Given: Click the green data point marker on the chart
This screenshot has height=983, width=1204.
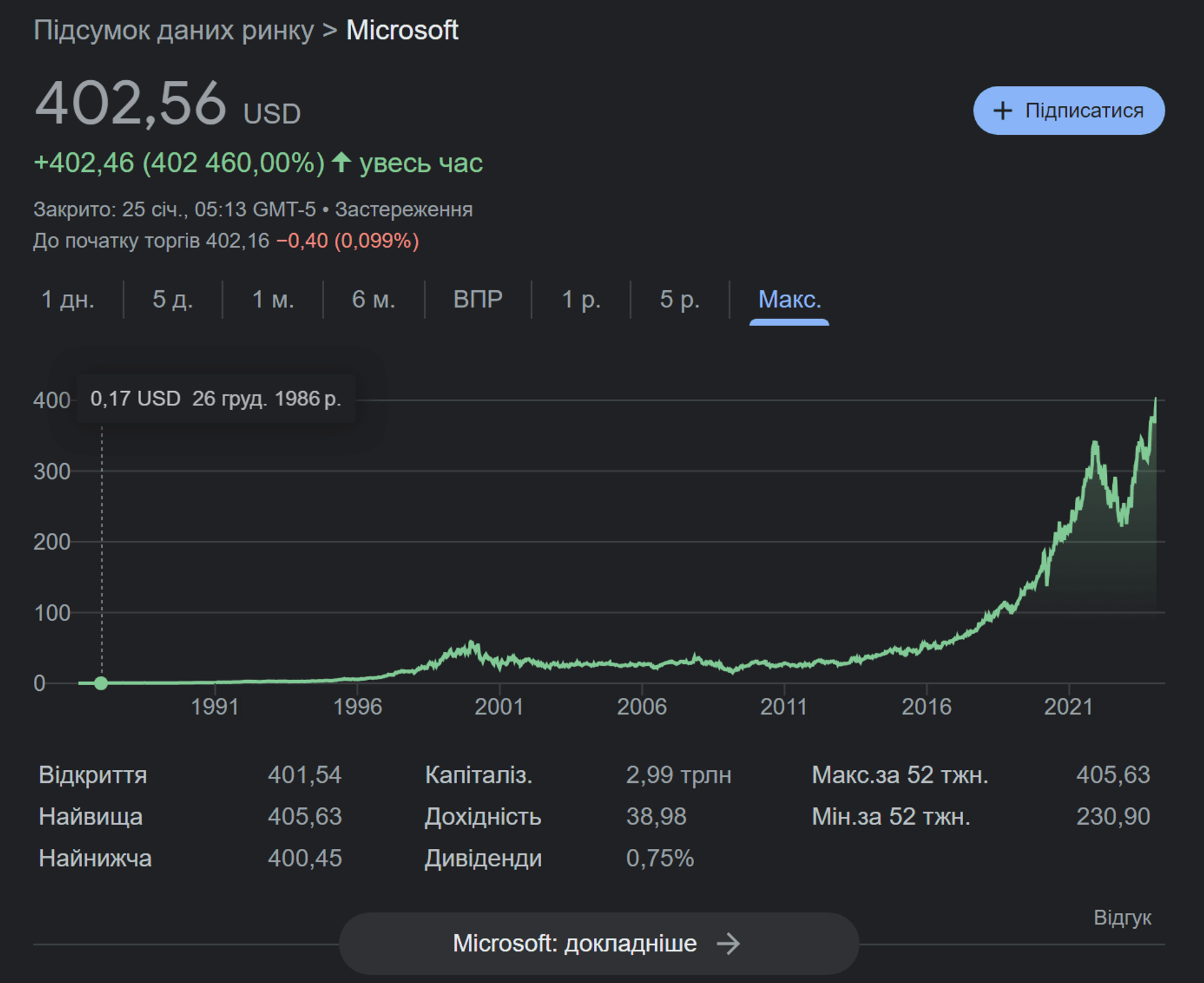Looking at the screenshot, I should click(x=101, y=683).
